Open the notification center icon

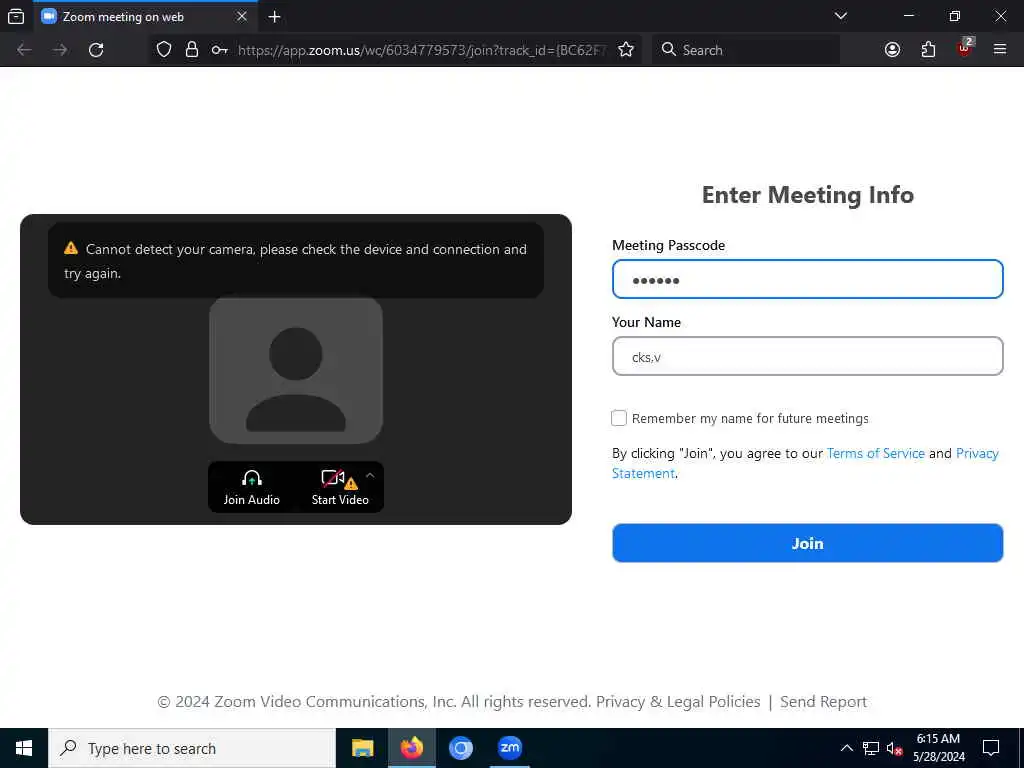[991, 748]
